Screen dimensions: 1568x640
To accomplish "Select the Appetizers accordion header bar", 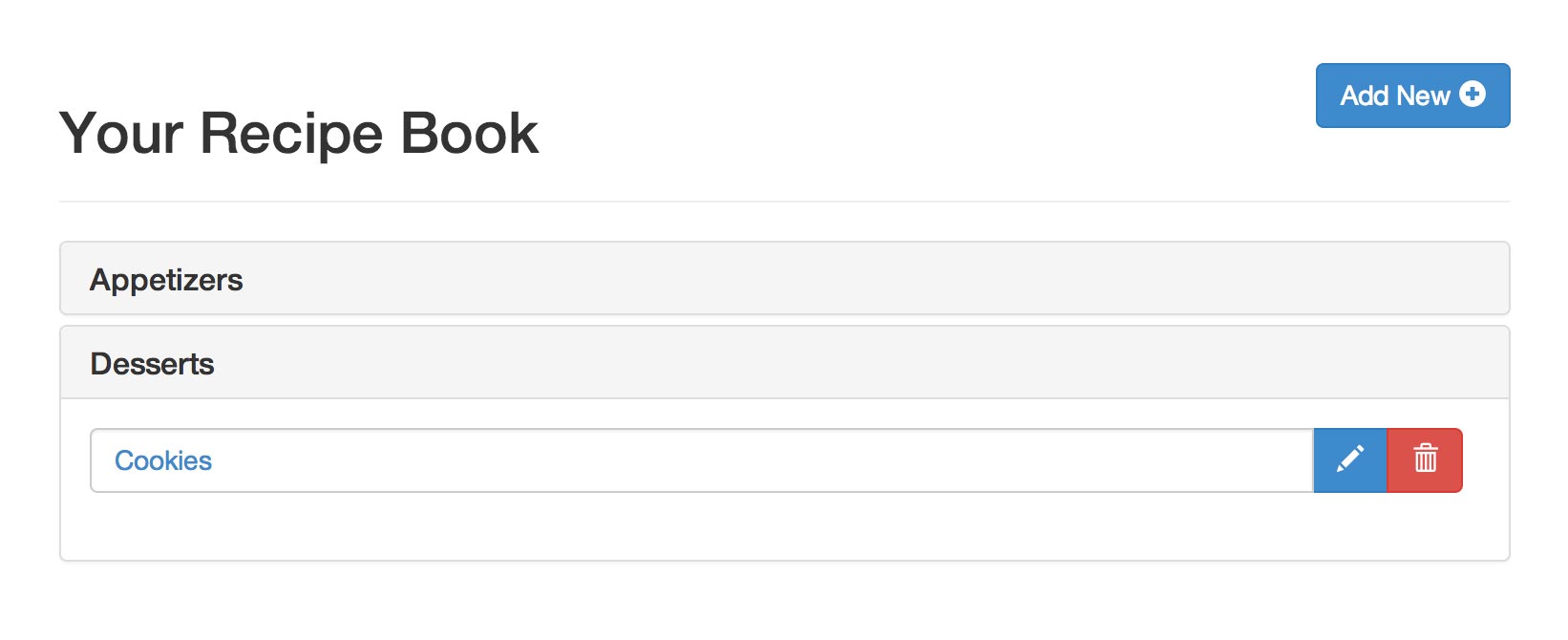I will [783, 279].
